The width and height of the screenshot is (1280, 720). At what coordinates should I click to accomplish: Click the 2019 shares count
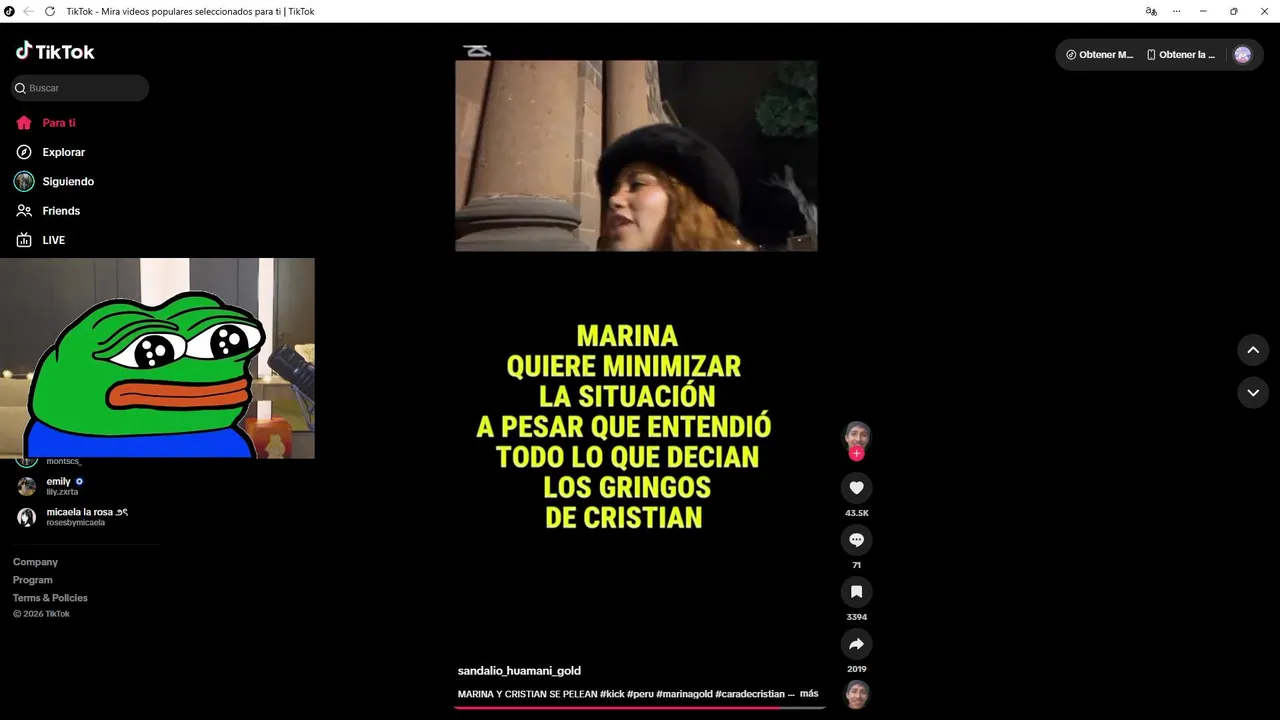(856, 669)
